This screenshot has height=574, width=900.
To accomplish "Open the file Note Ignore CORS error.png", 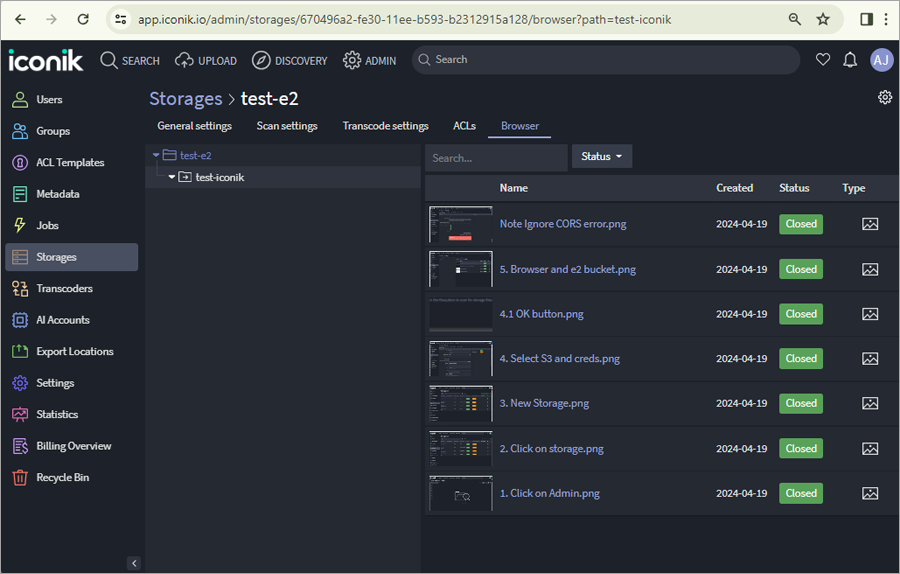I will (x=562, y=224).
